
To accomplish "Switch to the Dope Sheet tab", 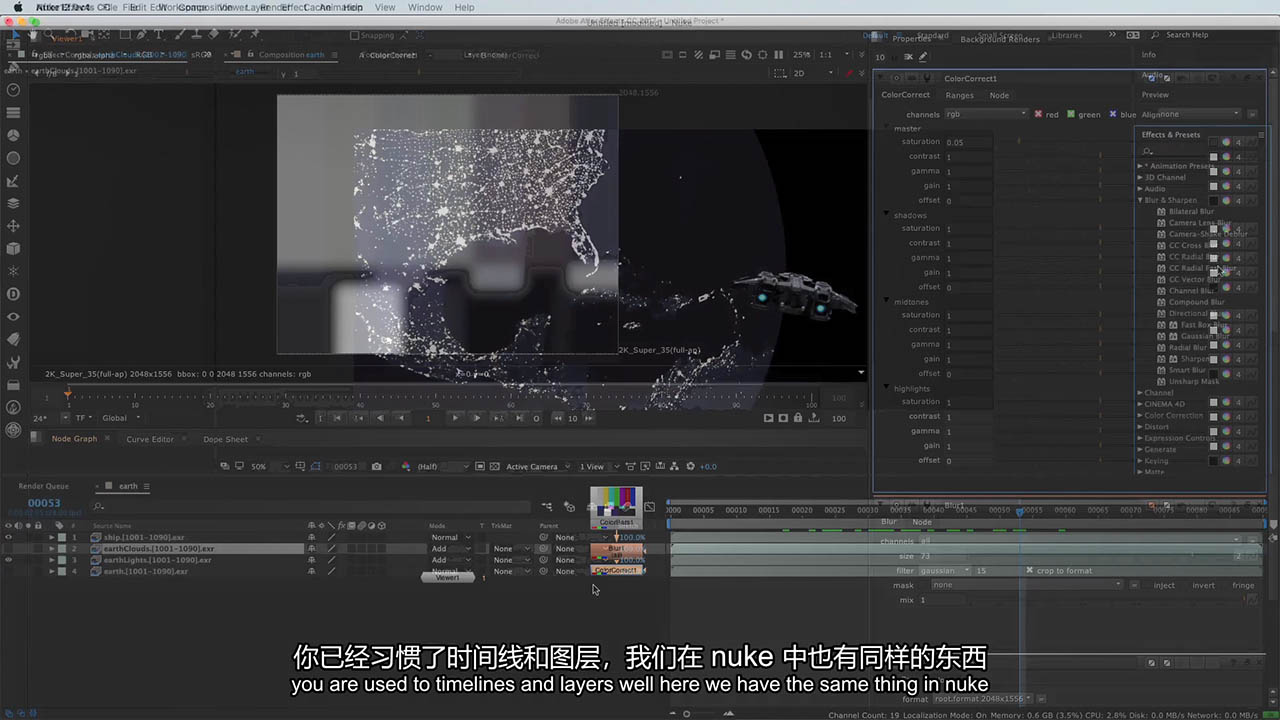I will click(226, 439).
